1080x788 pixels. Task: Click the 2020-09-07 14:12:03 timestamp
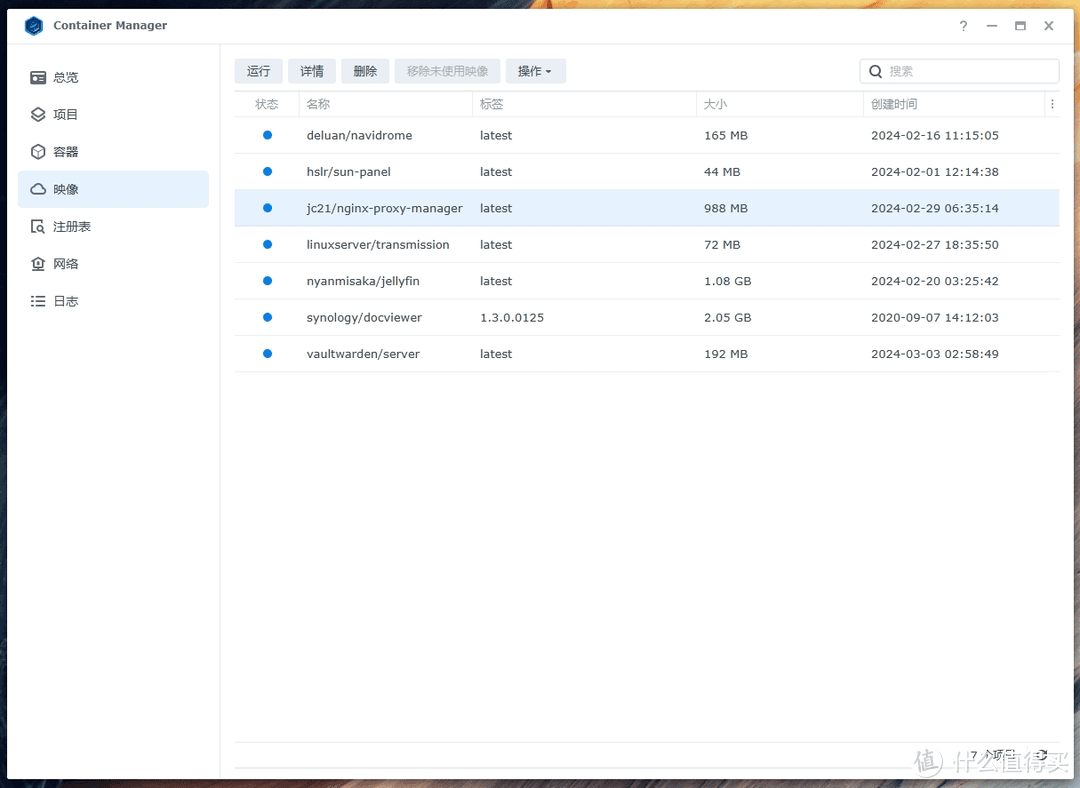(x=935, y=318)
